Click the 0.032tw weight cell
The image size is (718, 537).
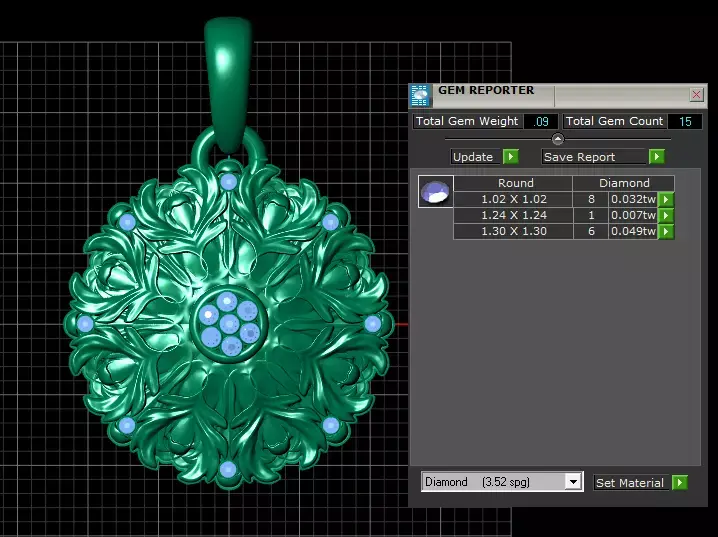(x=633, y=200)
